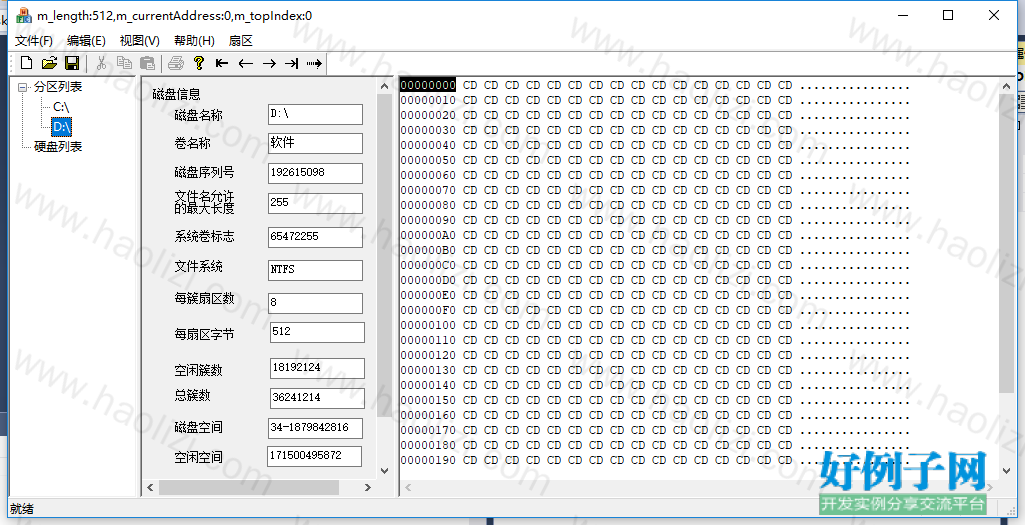The width and height of the screenshot is (1025, 525).
Task: Click the dotted go-to arrow icon
Action: tap(314, 63)
